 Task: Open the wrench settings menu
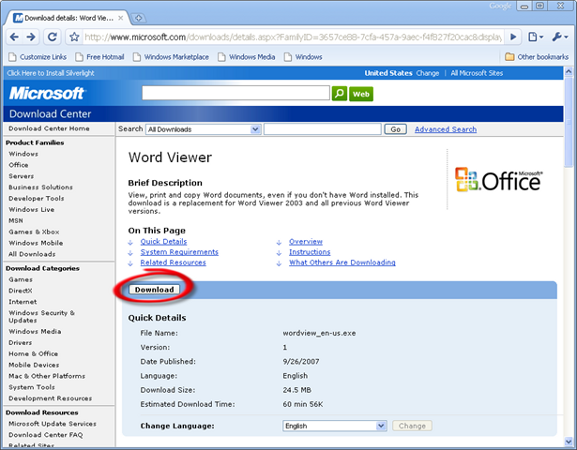[x=560, y=37]
